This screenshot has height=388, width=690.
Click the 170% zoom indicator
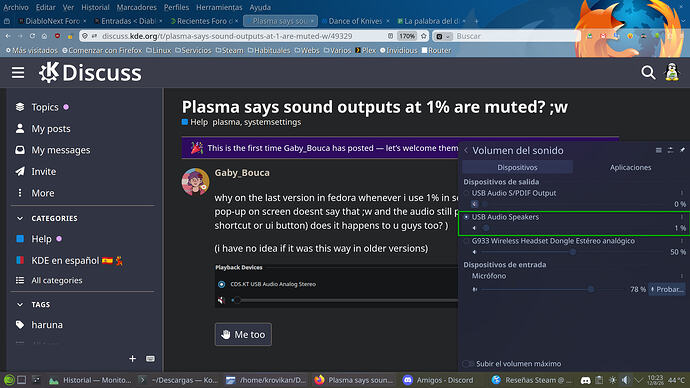407,36
